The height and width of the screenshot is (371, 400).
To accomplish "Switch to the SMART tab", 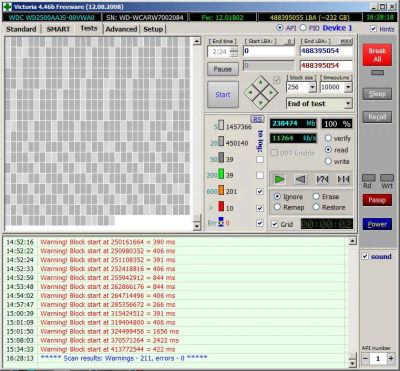I will point(58,29).
